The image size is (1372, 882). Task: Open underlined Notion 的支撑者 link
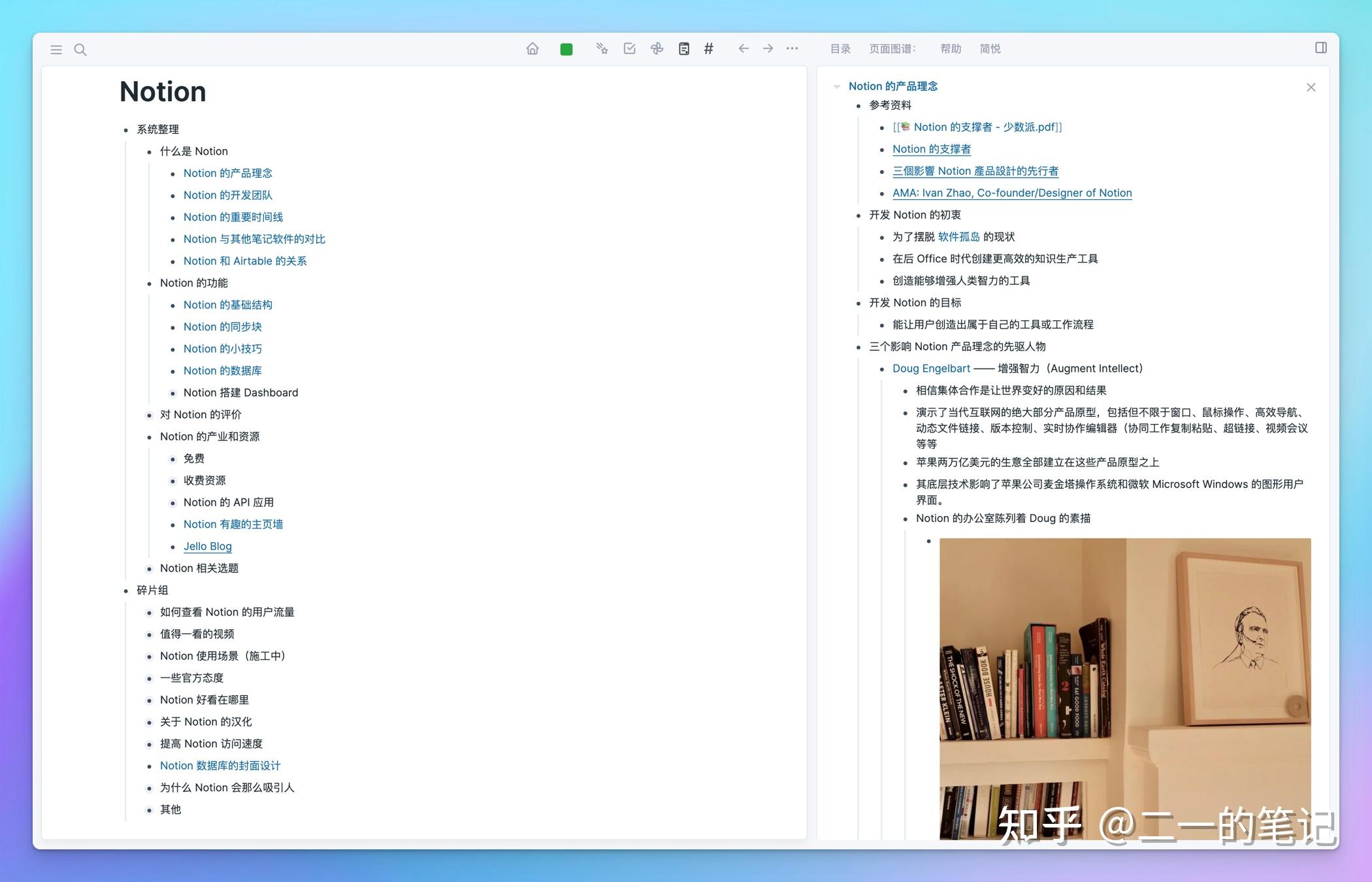click(931, 149)
